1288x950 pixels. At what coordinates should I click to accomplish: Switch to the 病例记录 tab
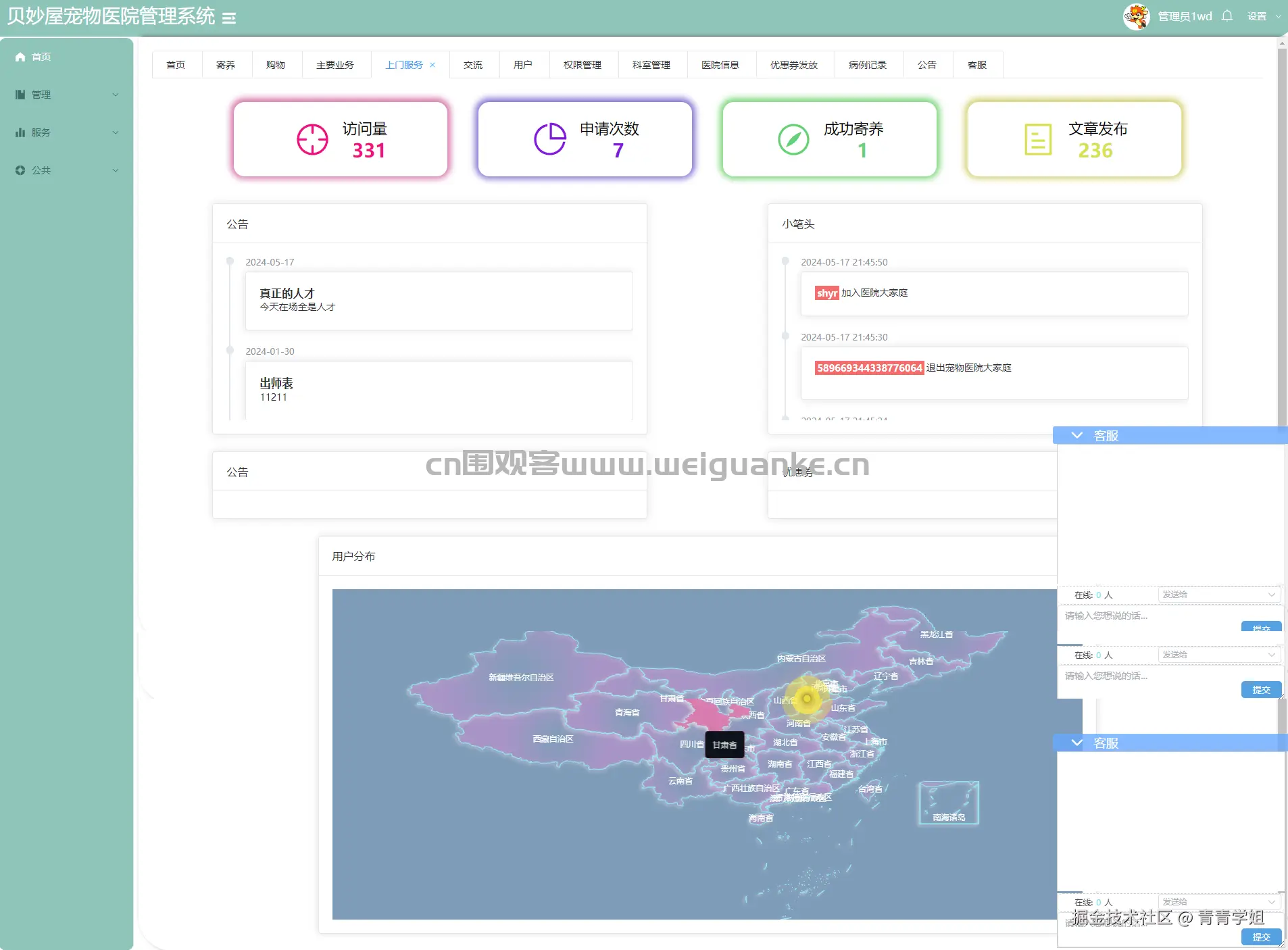coord(868,65)
